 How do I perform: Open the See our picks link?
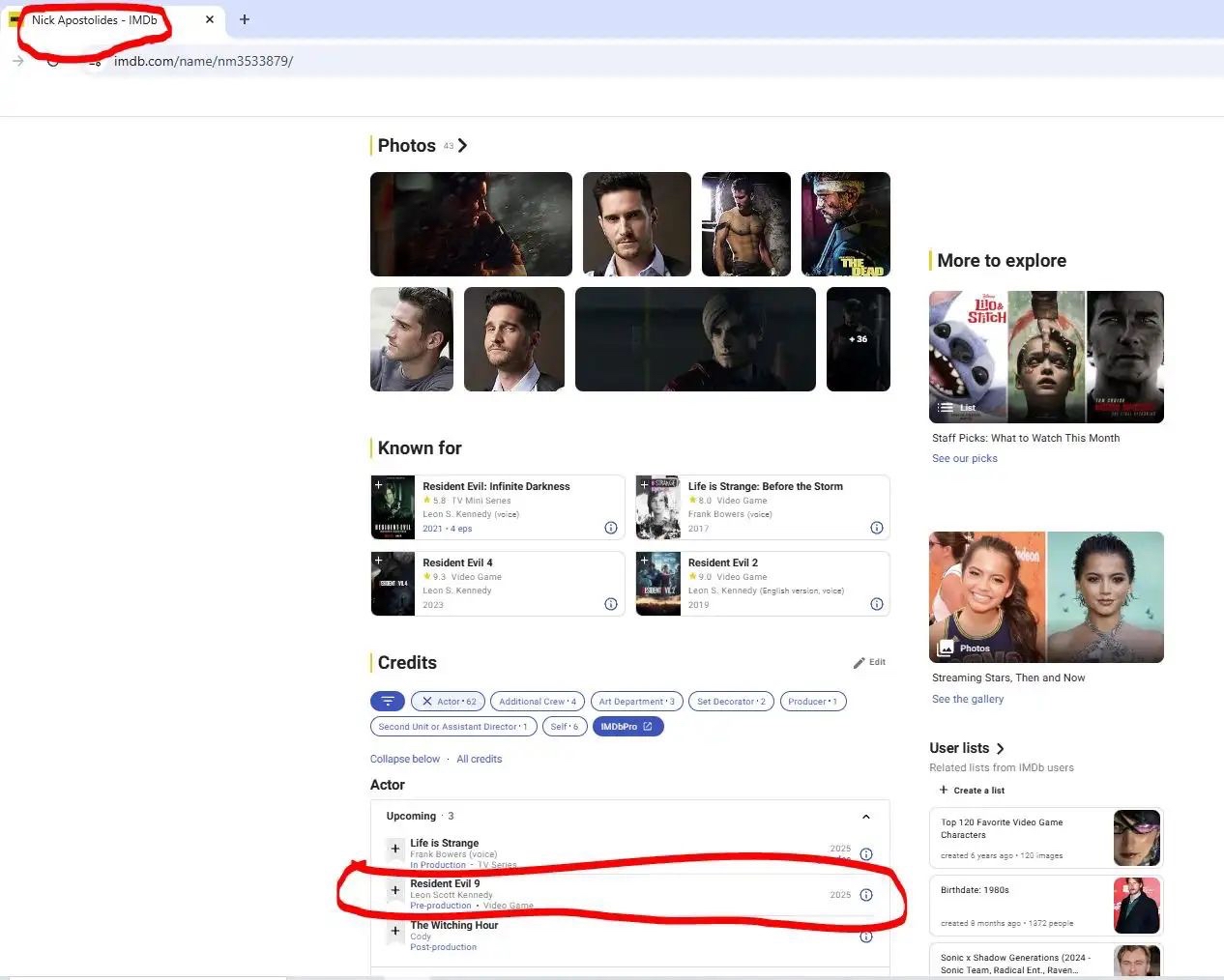(965, 459)
